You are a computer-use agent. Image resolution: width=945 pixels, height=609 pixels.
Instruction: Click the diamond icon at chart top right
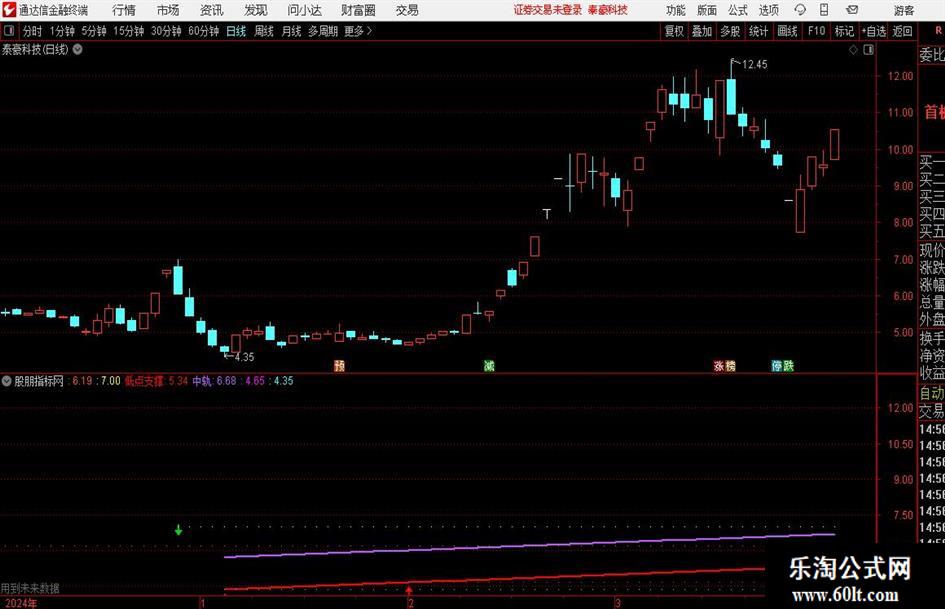tap(853, 50)
